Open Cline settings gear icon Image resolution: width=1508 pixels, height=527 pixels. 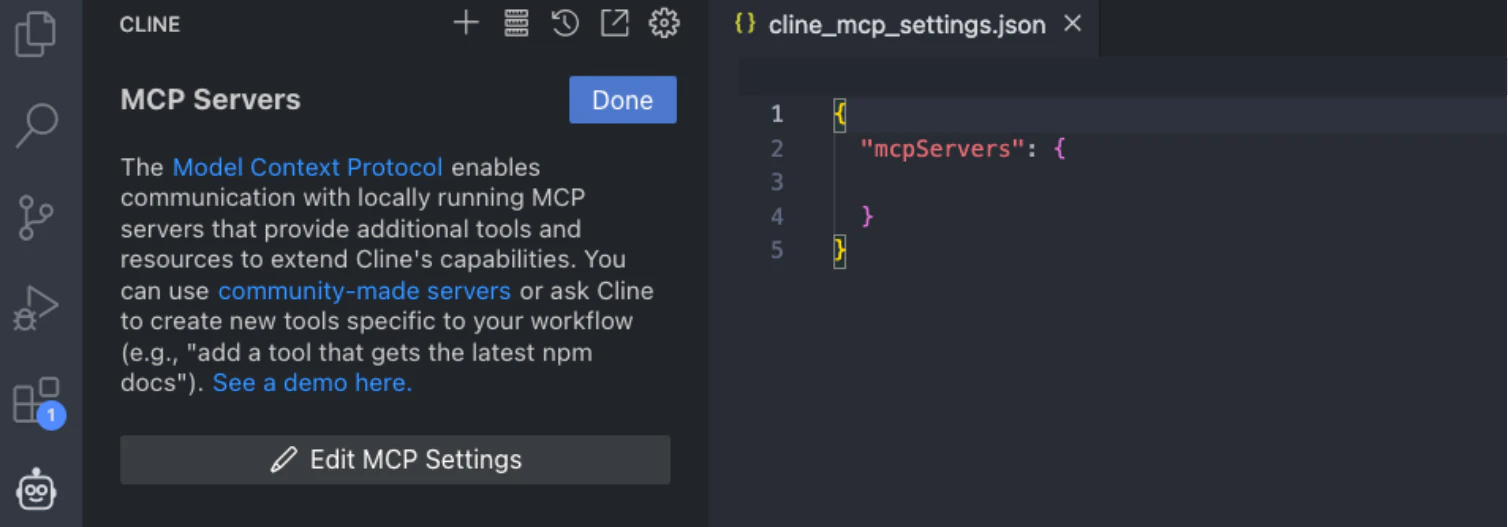[x=664, y=23]
